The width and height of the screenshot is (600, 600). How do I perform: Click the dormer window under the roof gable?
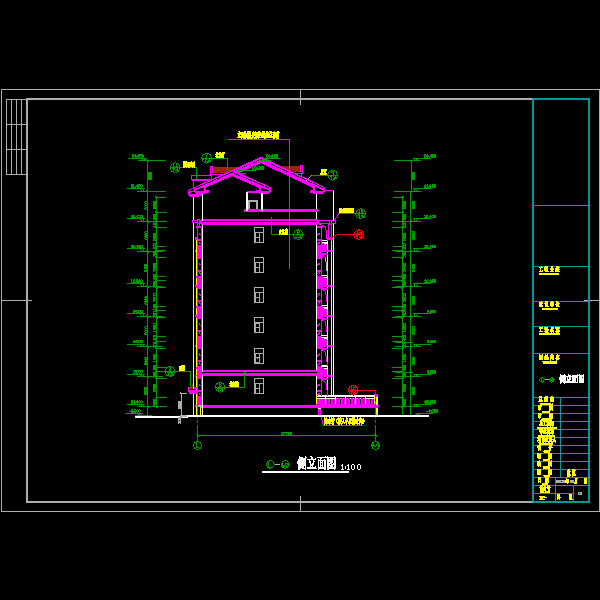point(253,203)
